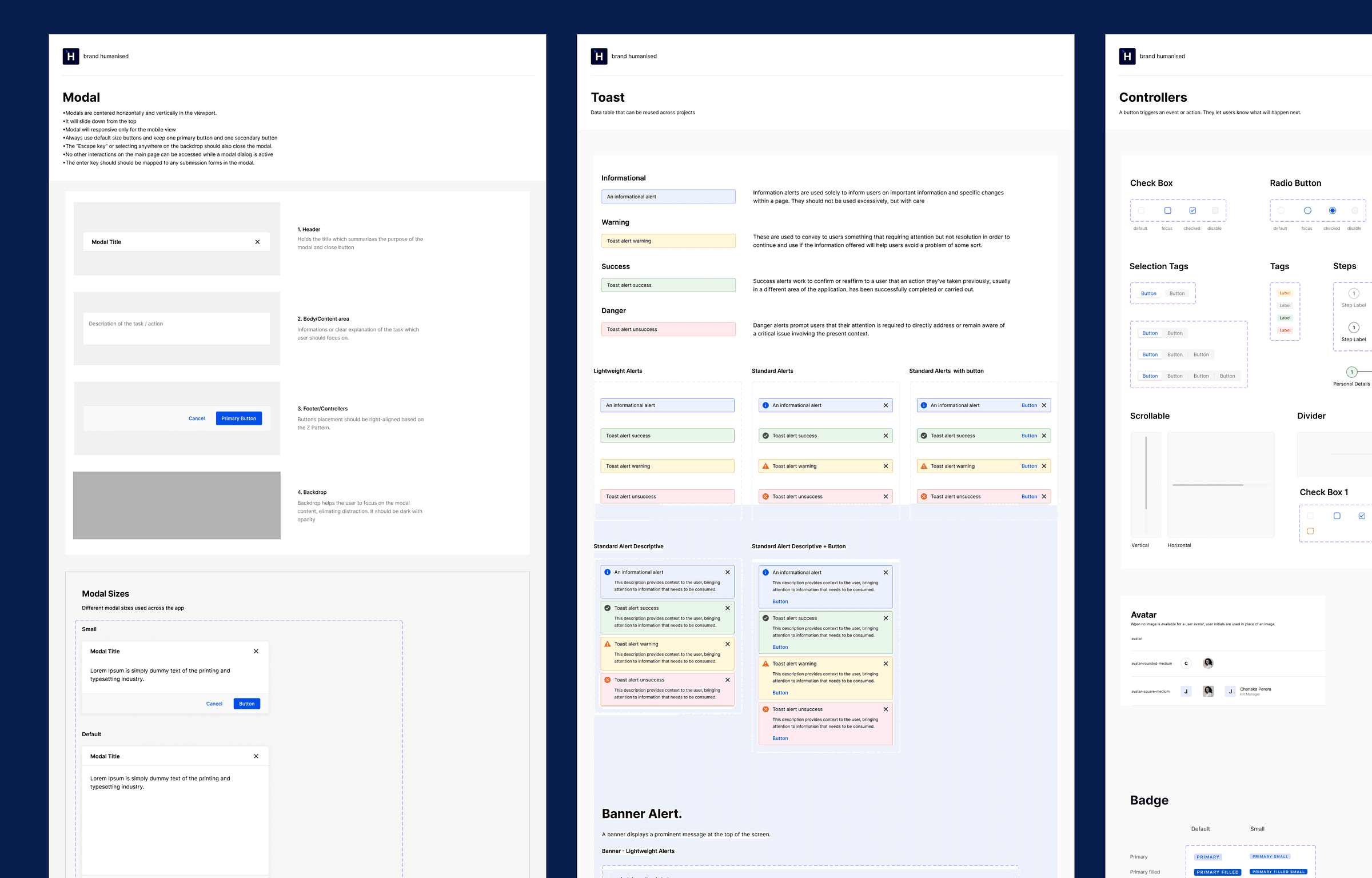Viewport: 1372px width, 878px height.
Task: Click the photo avatar in the avatar-rounded-medium row
Action: (x=1208, y=663)
